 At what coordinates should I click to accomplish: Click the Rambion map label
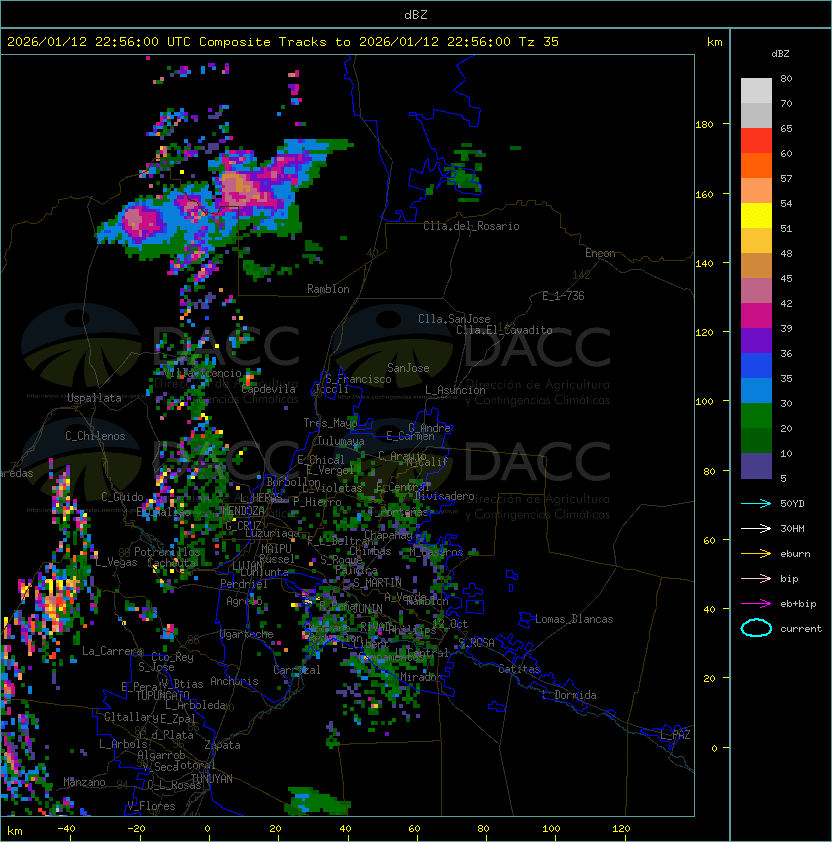point(328,289)
